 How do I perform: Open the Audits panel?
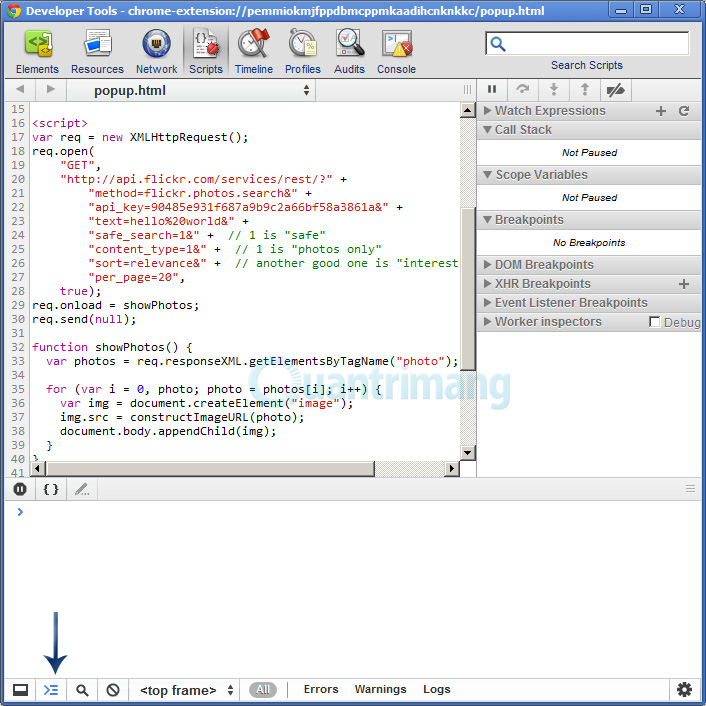tap(349, 51)
